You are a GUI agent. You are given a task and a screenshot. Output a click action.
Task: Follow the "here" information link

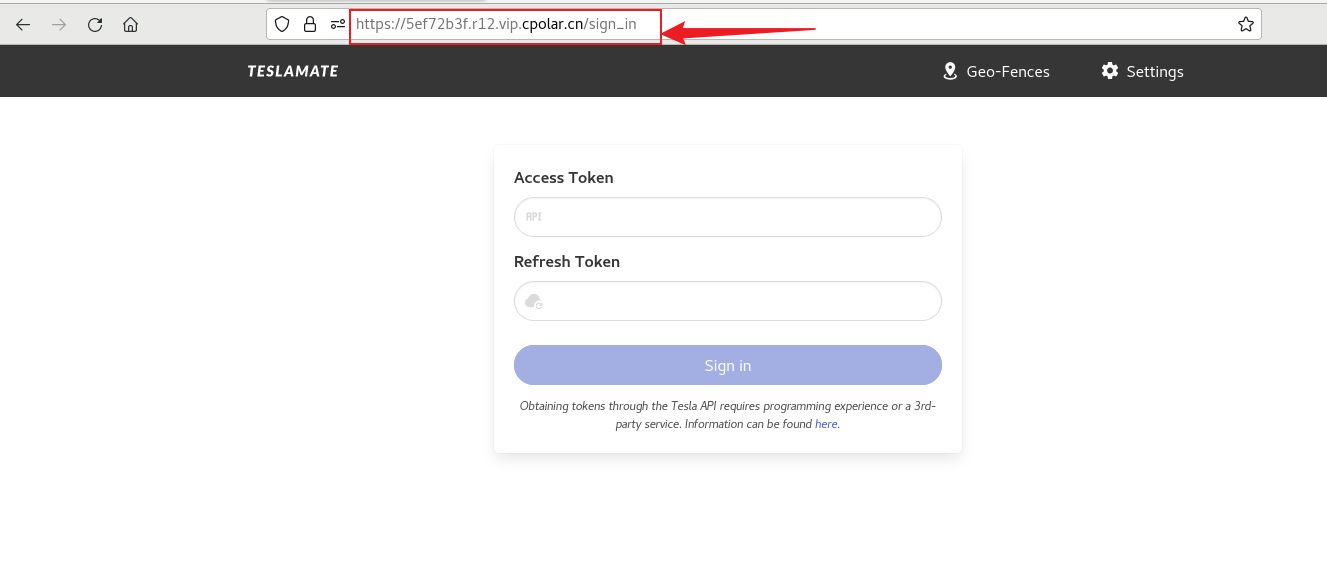point(826,424)
